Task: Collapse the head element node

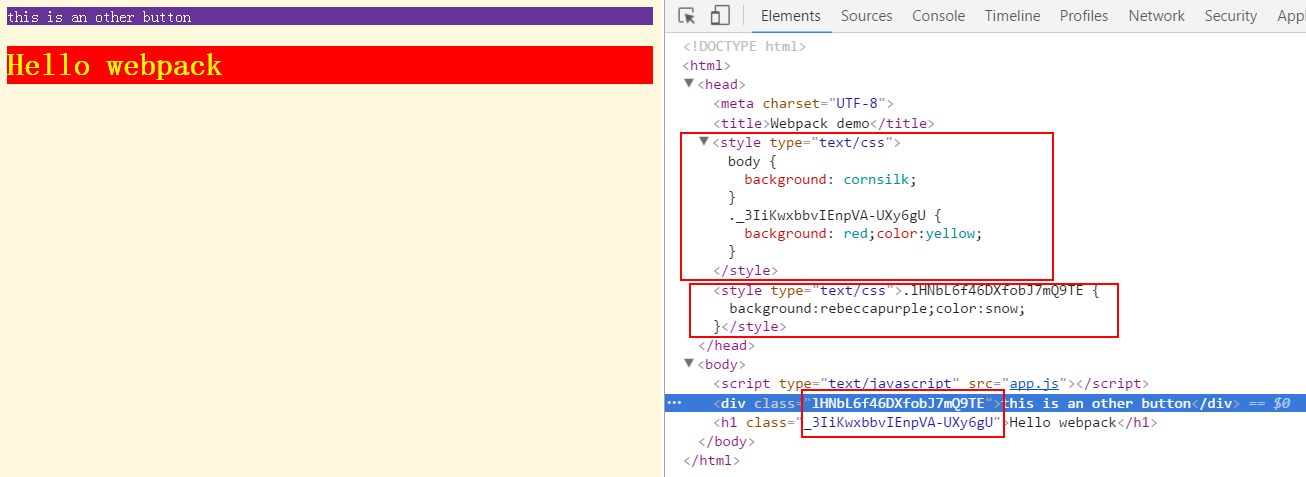Action: (x=688, y=84)
